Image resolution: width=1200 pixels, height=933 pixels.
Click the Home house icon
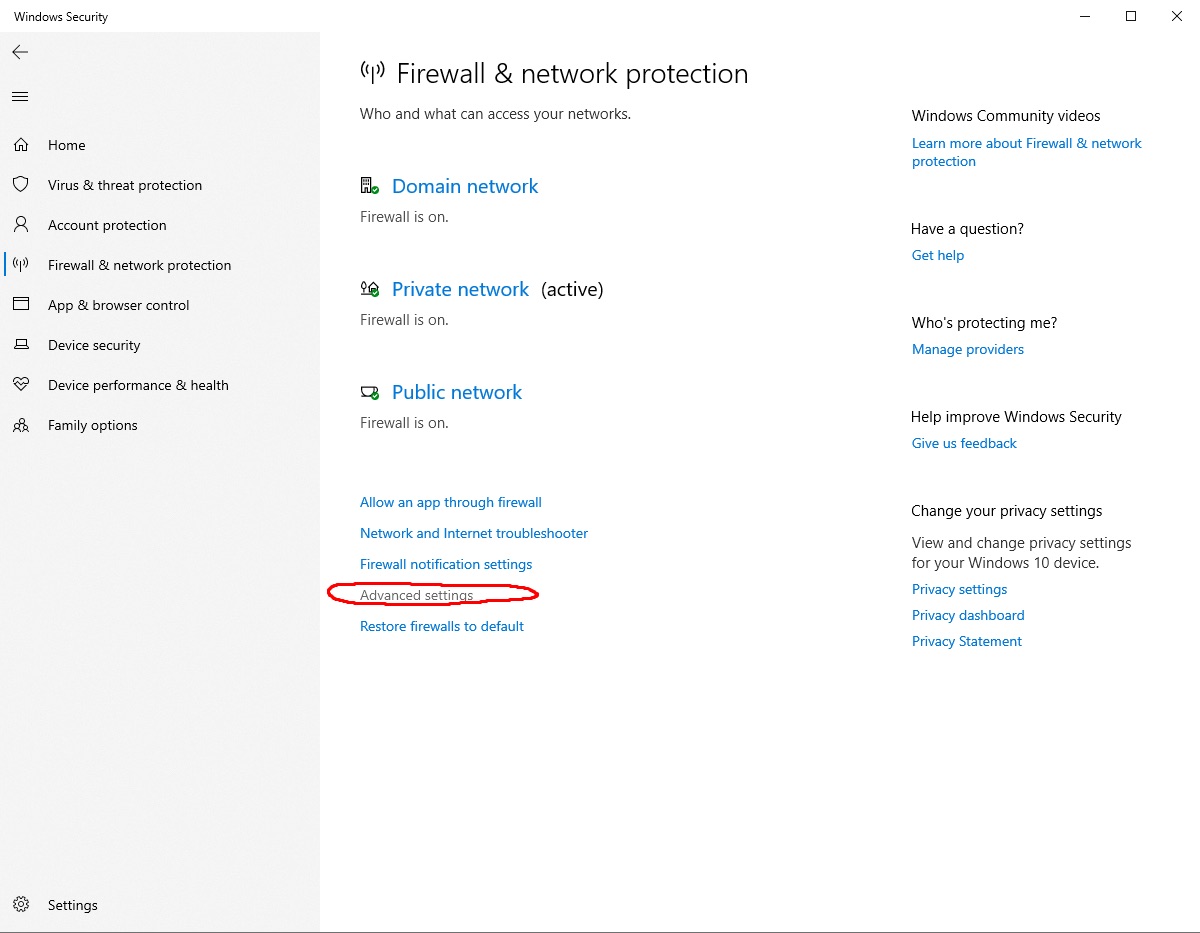tap(21, 145)
